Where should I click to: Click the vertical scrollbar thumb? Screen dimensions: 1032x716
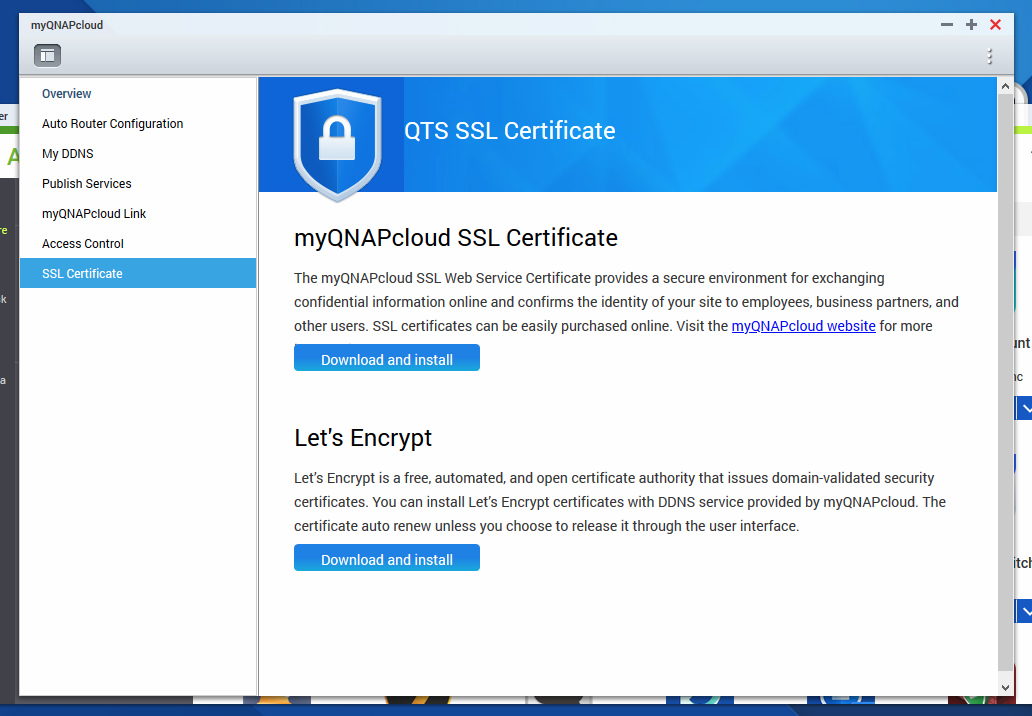coord(1005,380)
